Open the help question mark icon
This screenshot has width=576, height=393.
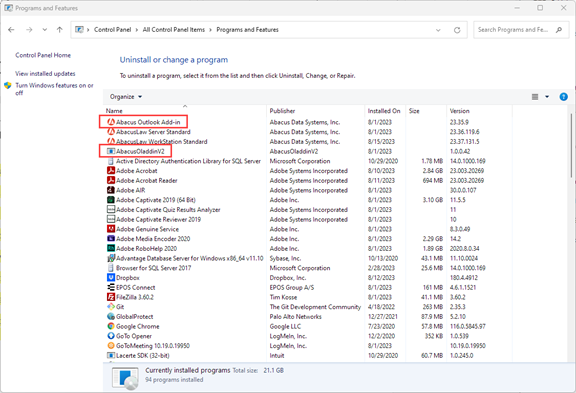coord(563,97)
